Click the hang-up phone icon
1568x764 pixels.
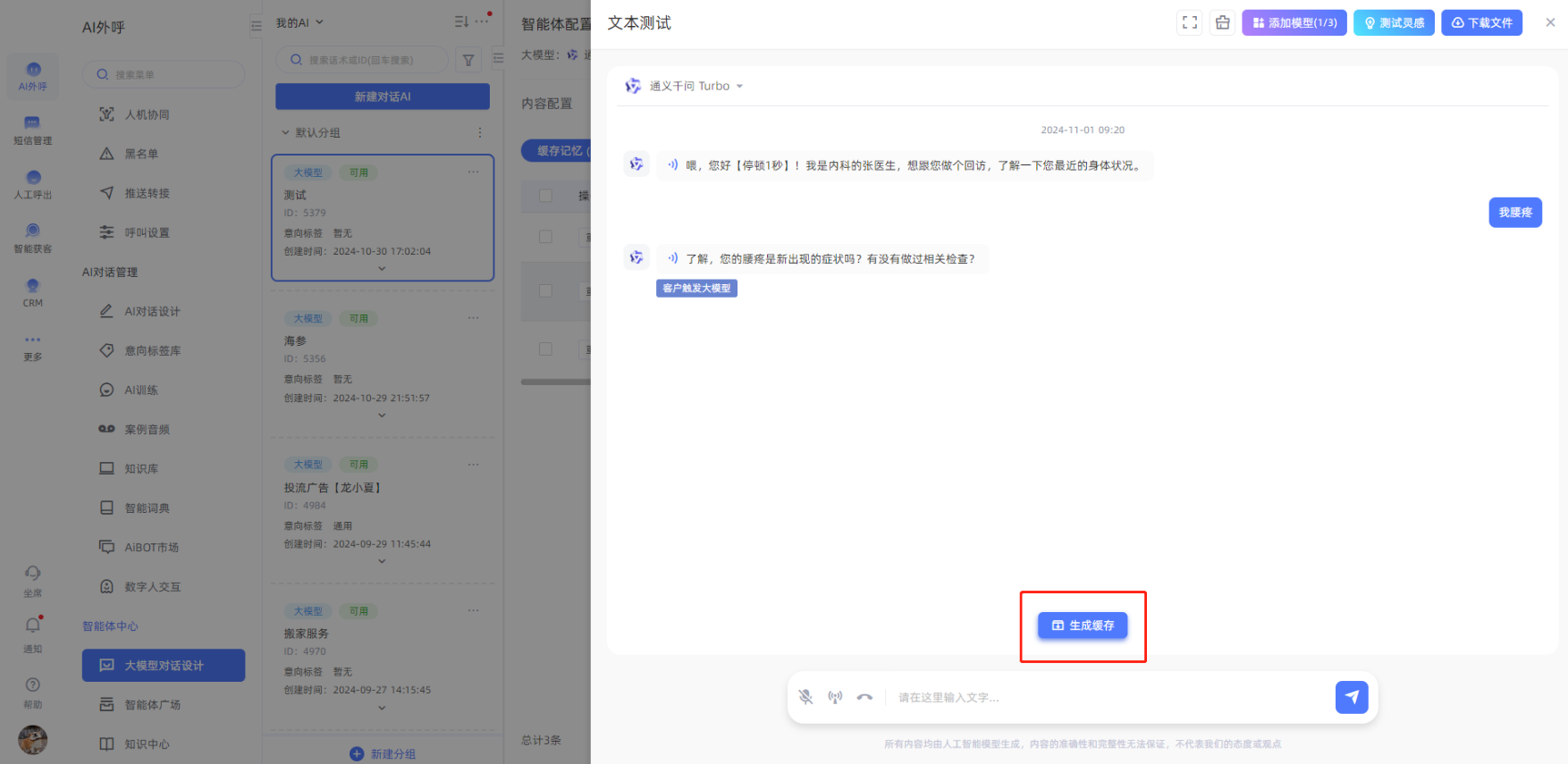click(864, 697)
